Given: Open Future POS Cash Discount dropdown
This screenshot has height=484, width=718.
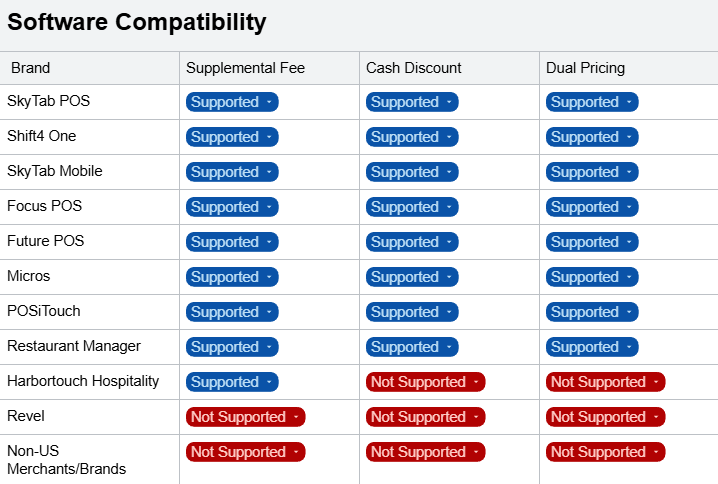Looking at the screenshot, I should (412, 242).
